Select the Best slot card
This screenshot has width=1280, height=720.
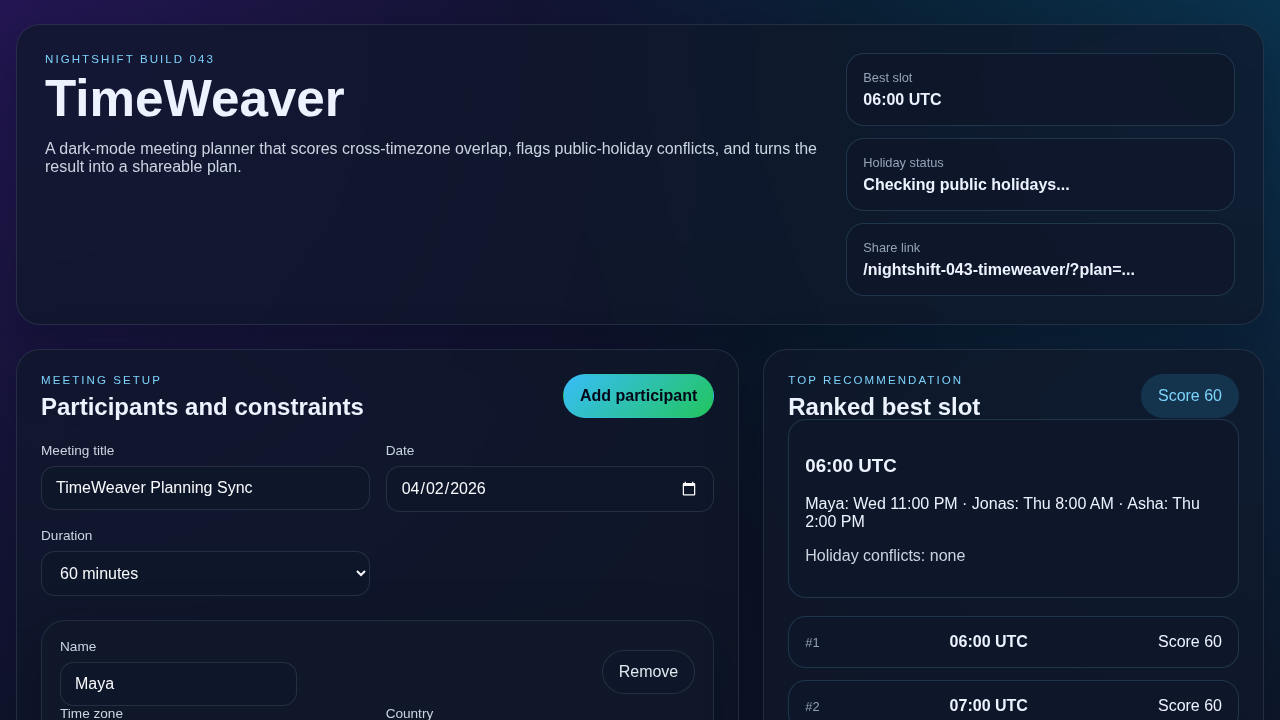[x=1040, y=89]
